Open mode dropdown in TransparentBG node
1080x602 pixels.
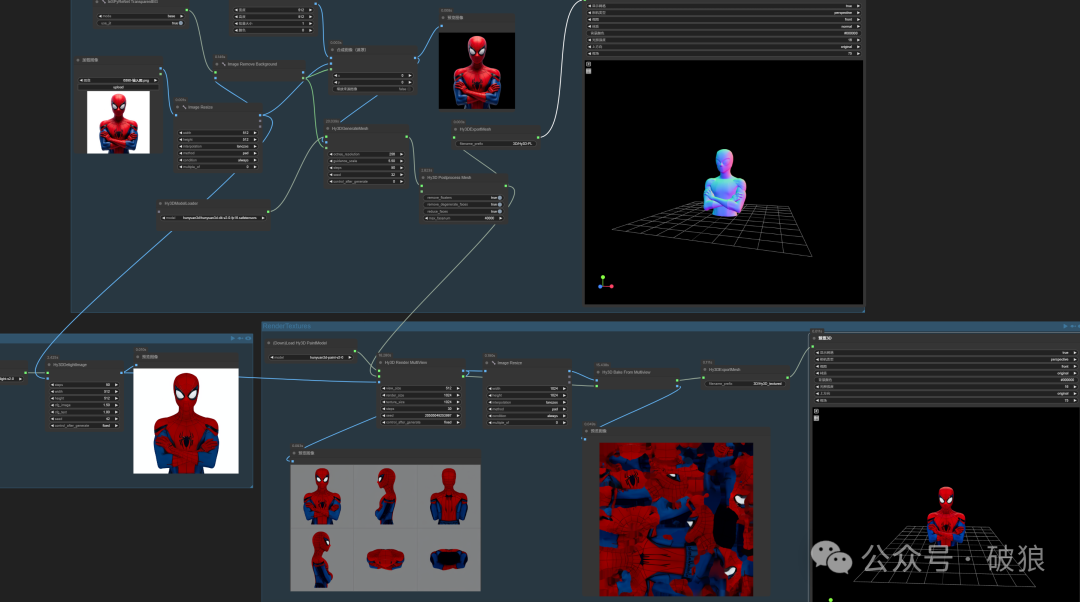(x=141, y=16)
